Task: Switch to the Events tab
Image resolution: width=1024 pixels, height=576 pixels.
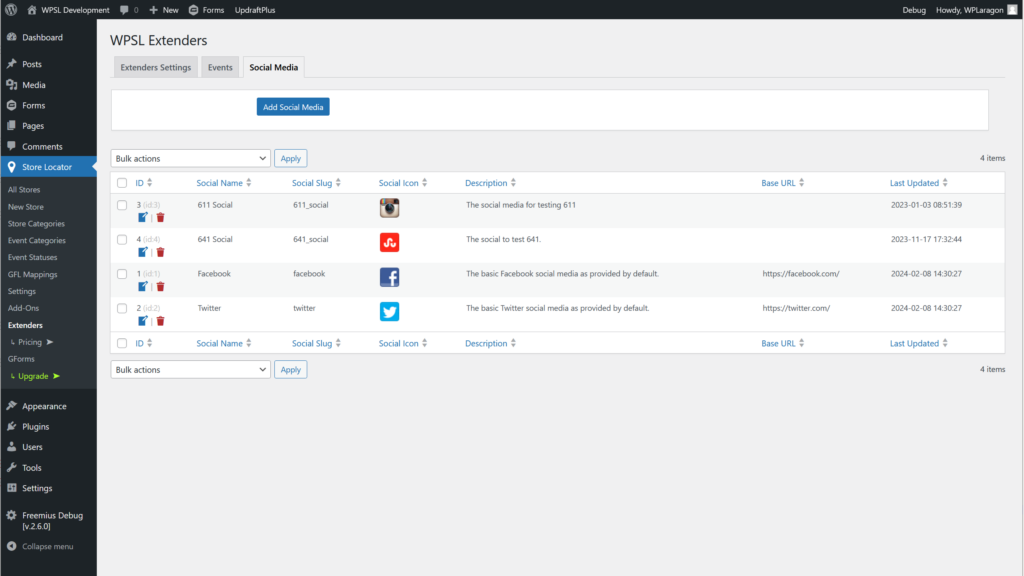Action: click(x=220, y=68)
